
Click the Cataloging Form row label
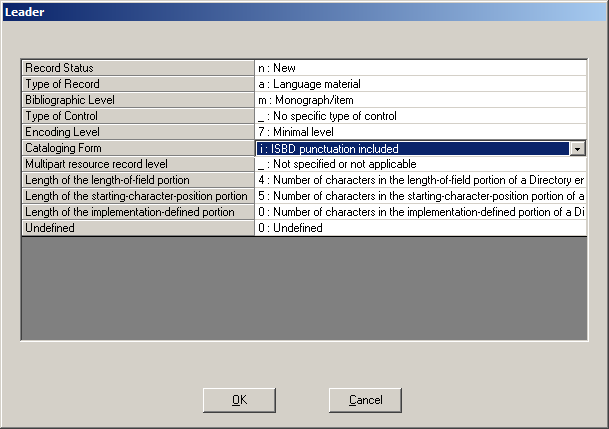point(138,148)
